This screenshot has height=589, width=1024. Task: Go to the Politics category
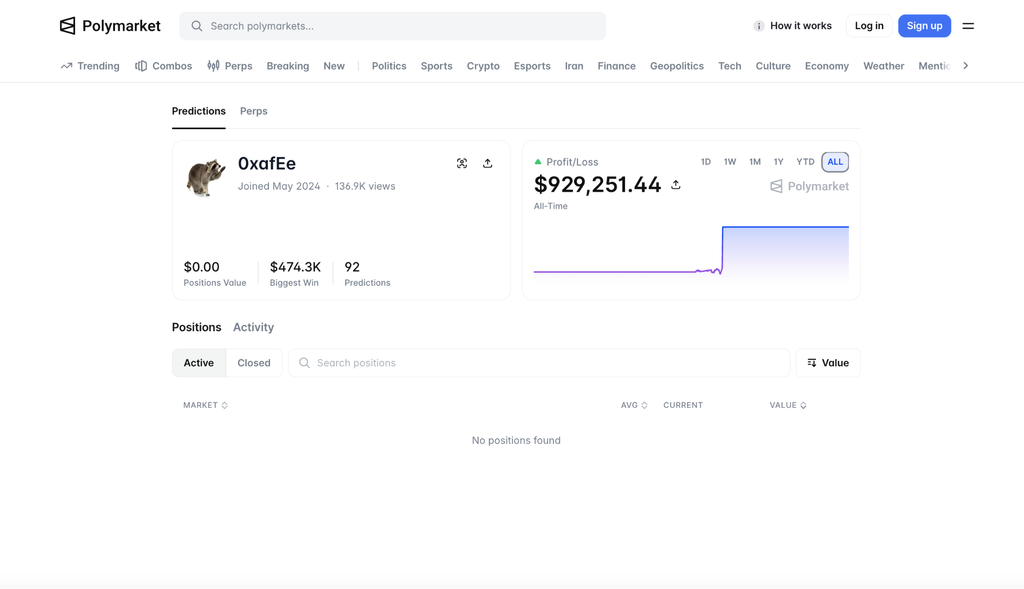pyautogui.click(x=389, y=66)
